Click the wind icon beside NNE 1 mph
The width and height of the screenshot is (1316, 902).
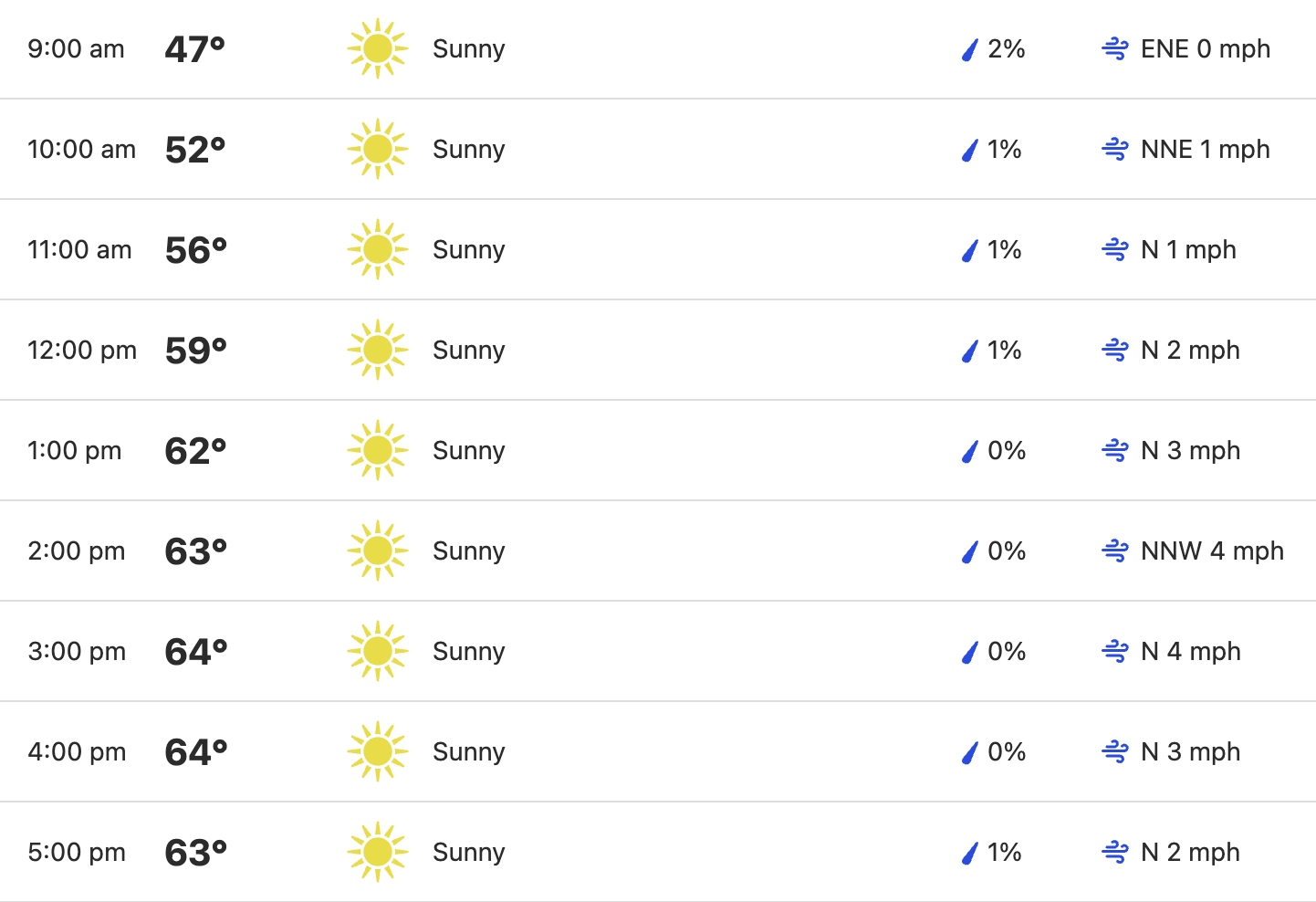(1115, 149)
